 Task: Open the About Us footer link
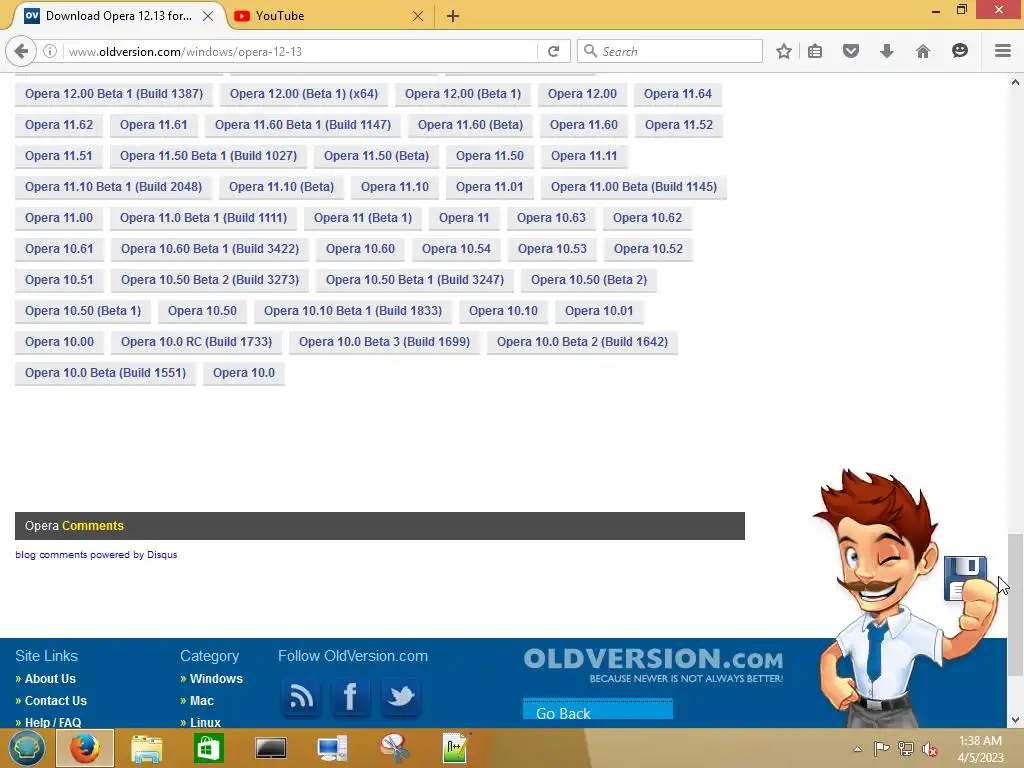pos(50,679)
